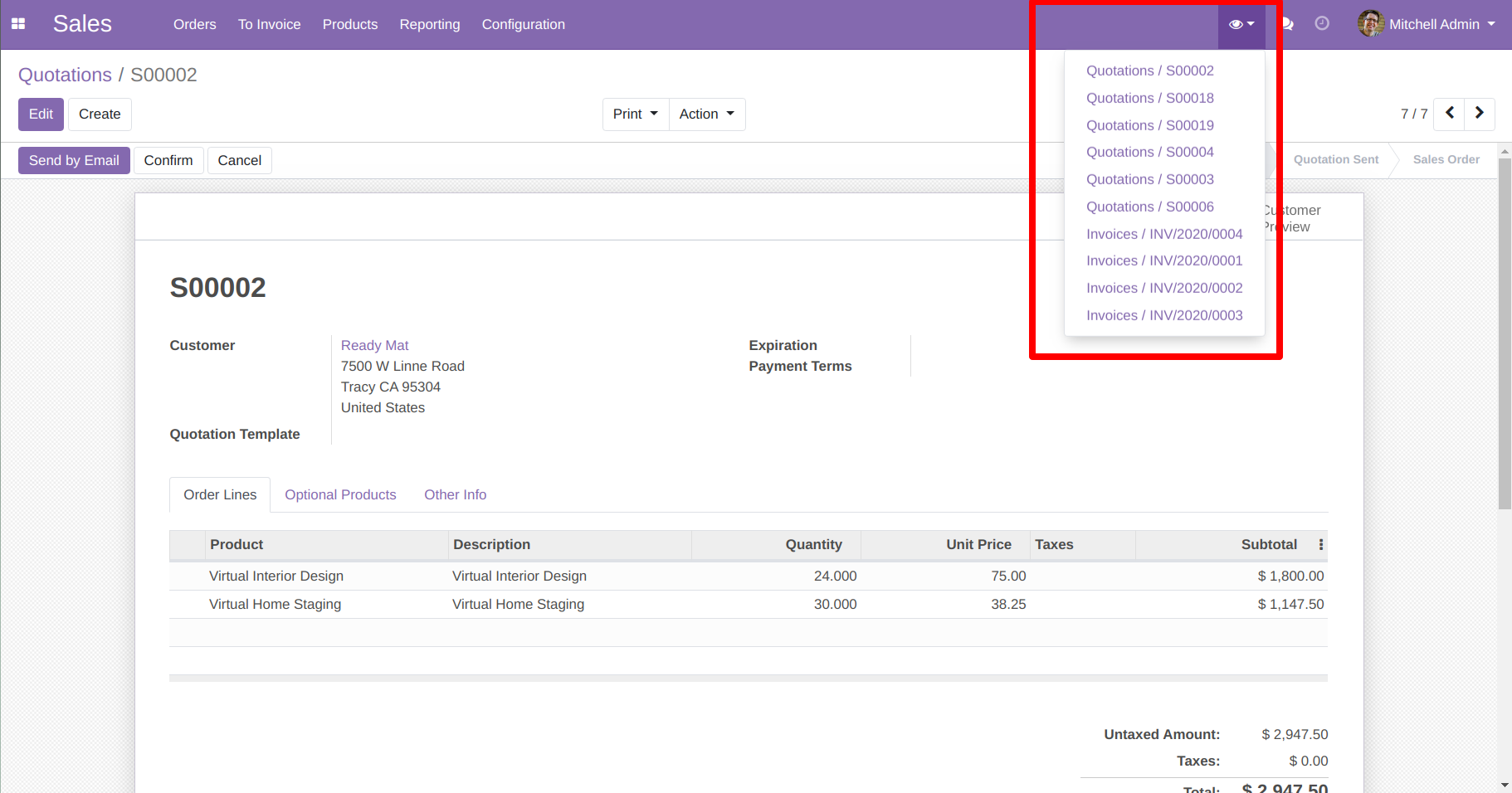Image resolution: width=1512 pixels, height=793 pixels.
Task: Open the conversations chat icon
Action: (1288, 24)
